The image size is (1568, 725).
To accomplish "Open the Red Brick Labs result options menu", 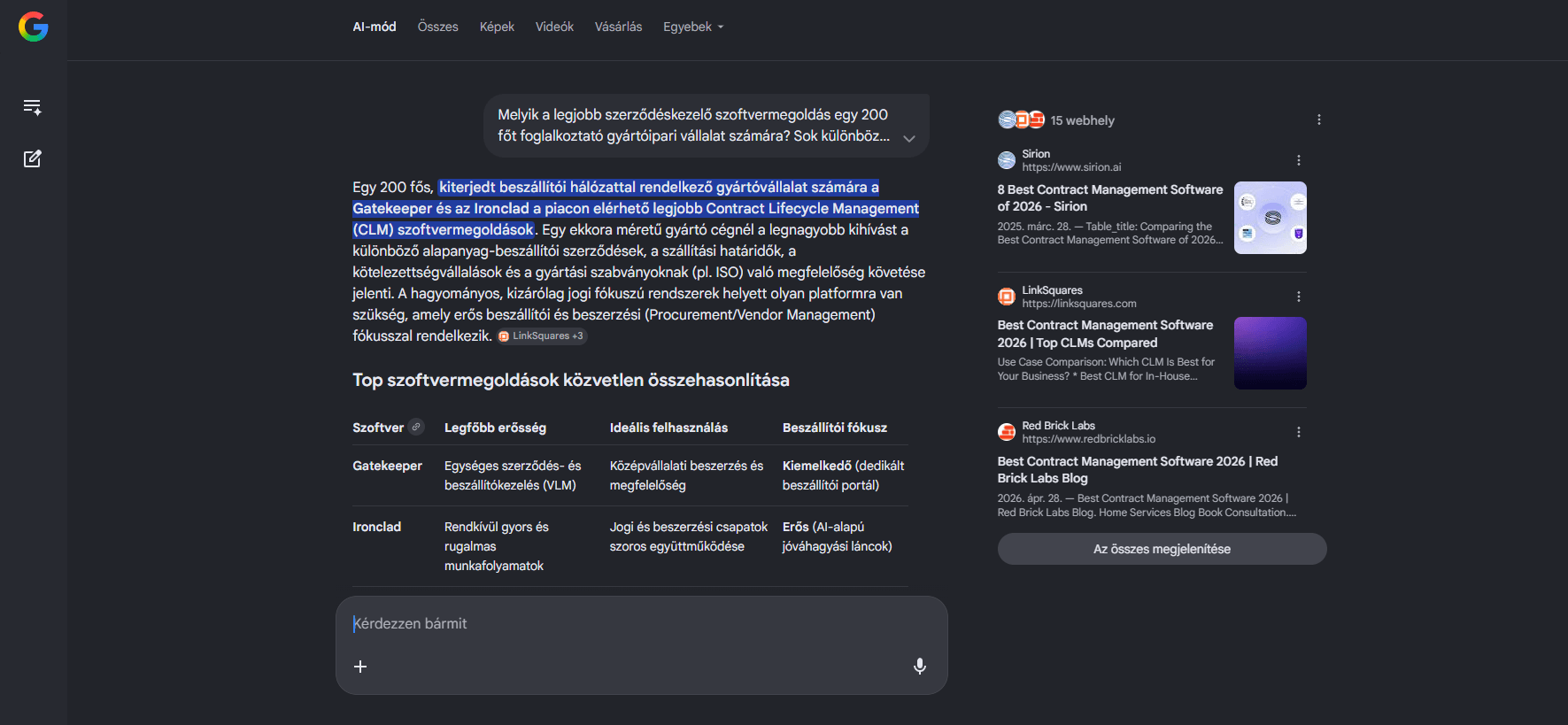I will [x=1299, y=432].
